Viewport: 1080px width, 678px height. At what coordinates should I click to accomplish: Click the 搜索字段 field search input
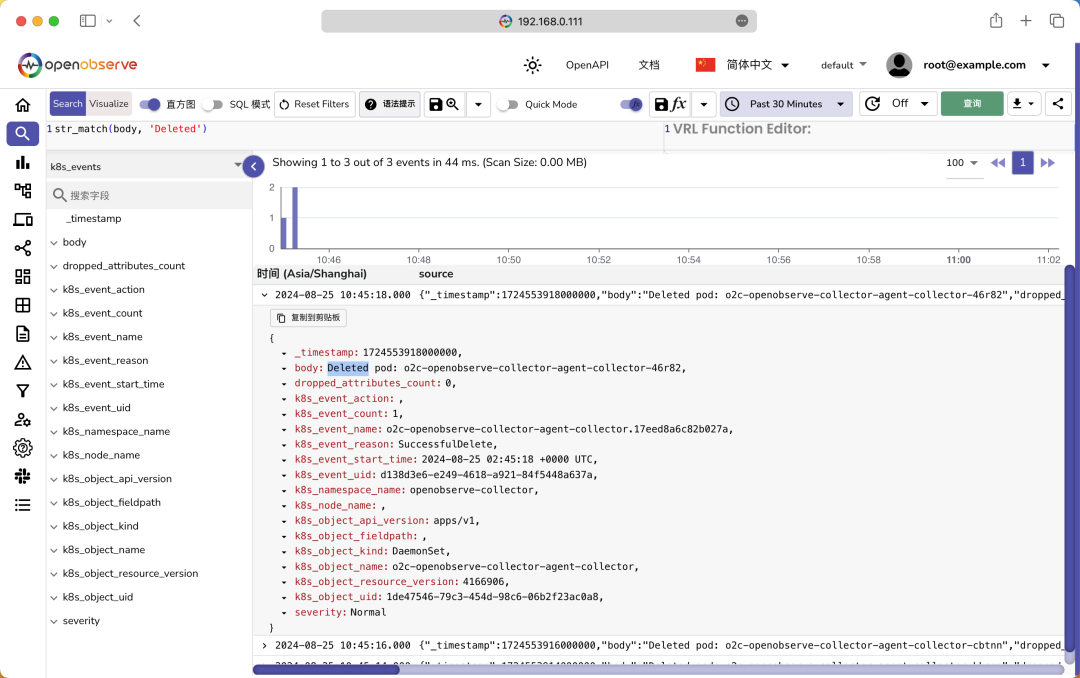(150, 196)
